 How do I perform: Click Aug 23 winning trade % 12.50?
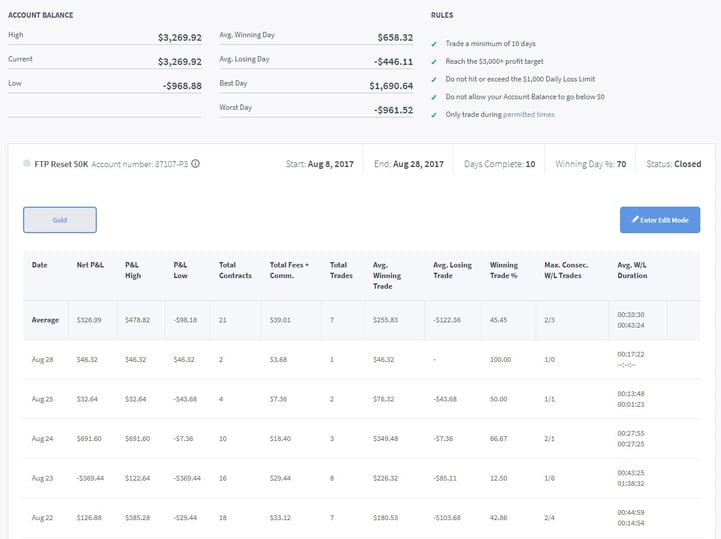[498, 478]
